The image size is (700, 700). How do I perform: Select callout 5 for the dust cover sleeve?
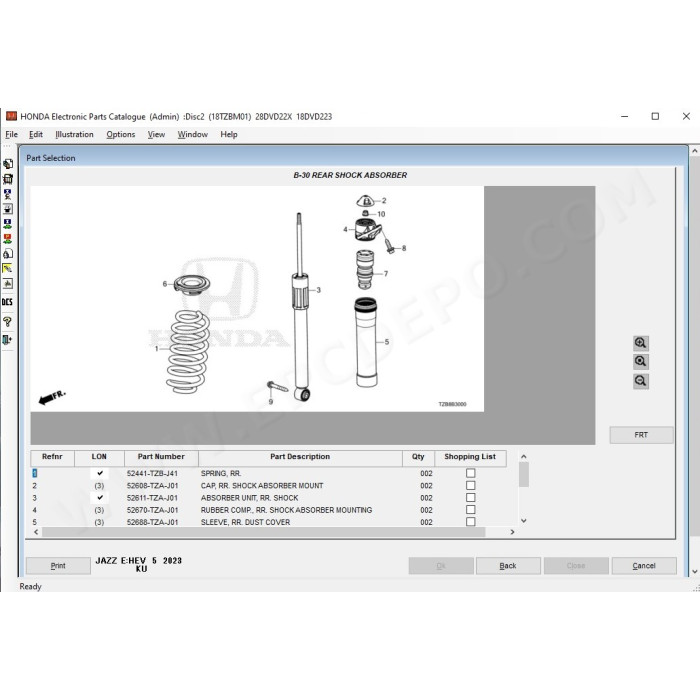click(x=387, y=342)
